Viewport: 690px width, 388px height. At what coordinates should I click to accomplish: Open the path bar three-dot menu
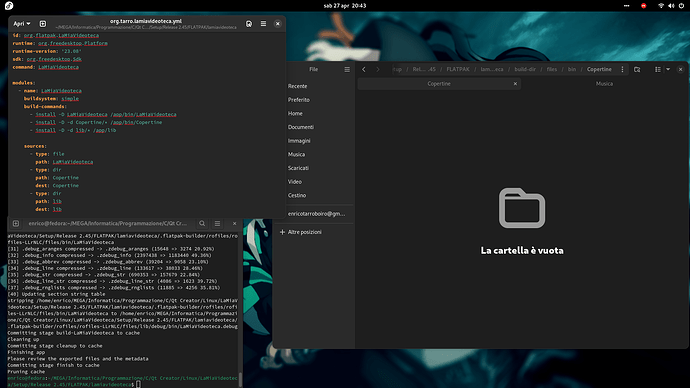(x=622, y=70)
